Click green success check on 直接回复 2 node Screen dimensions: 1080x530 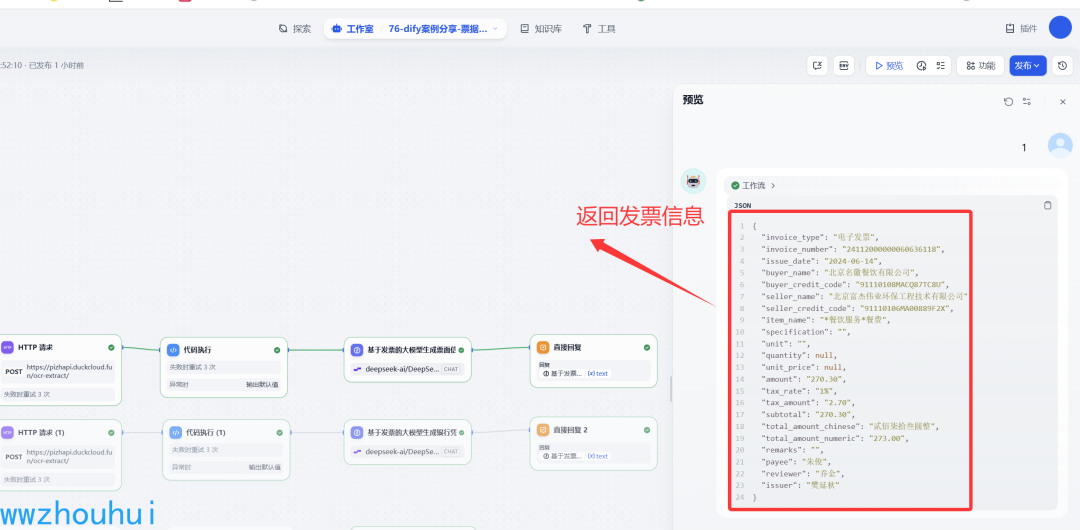647,430
